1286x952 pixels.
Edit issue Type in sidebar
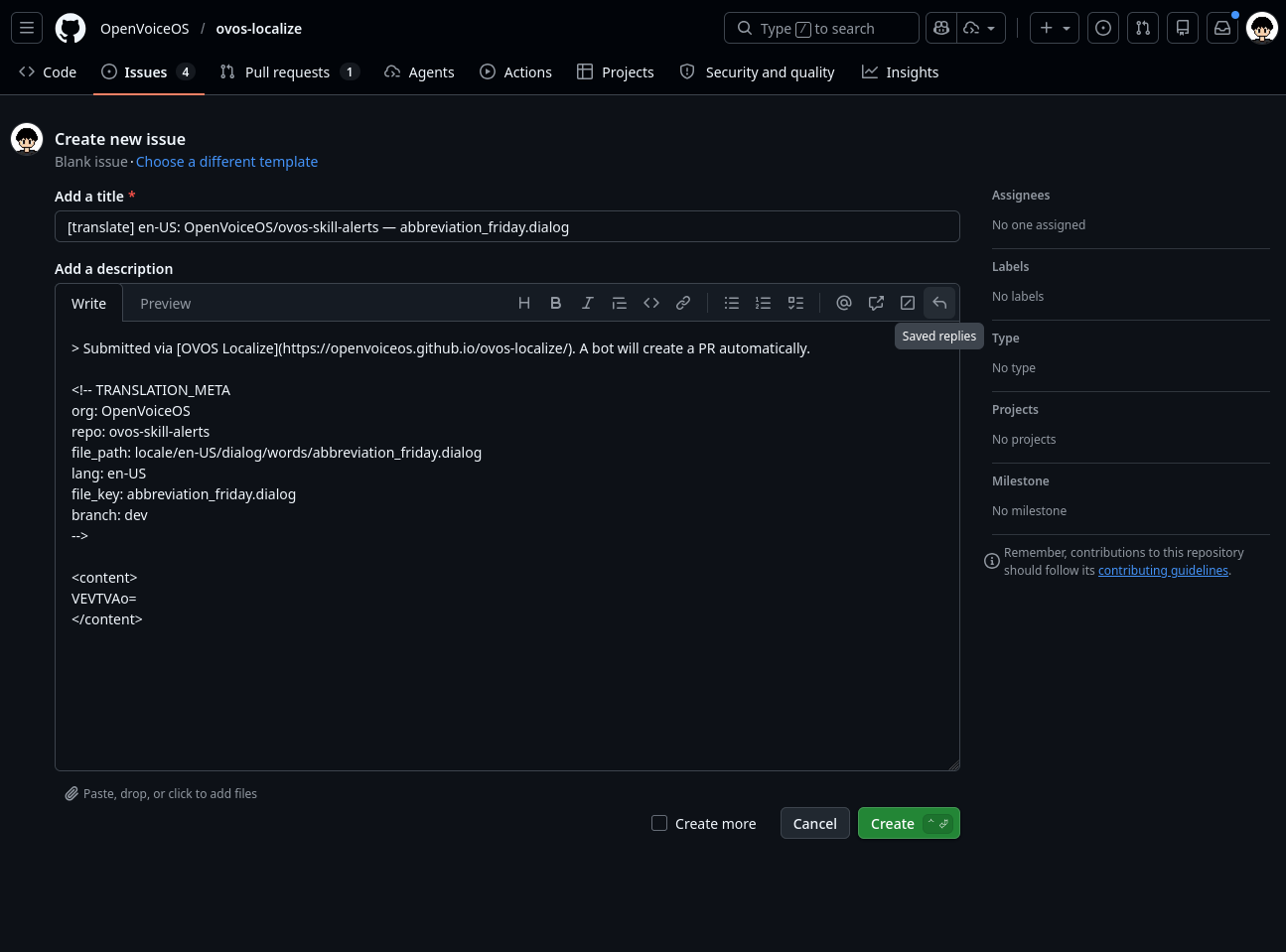coord(1006,339)
